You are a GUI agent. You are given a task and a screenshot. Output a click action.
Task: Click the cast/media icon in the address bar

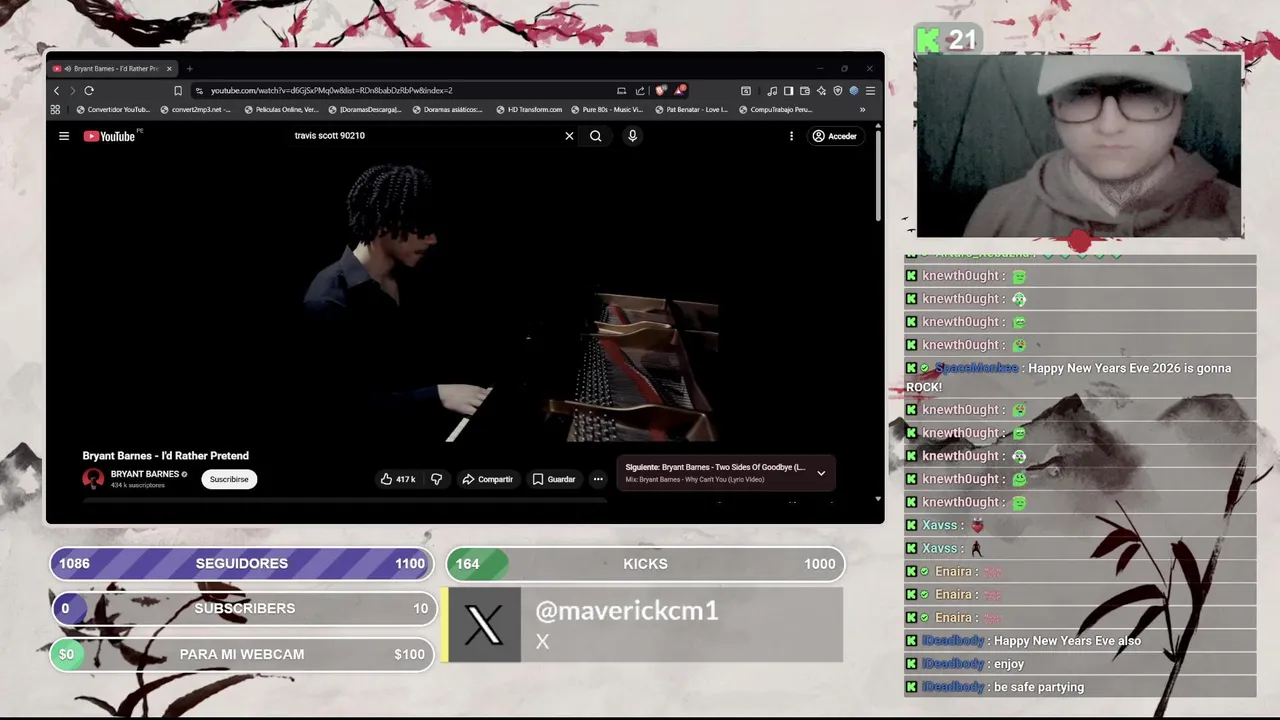point(621,90)
